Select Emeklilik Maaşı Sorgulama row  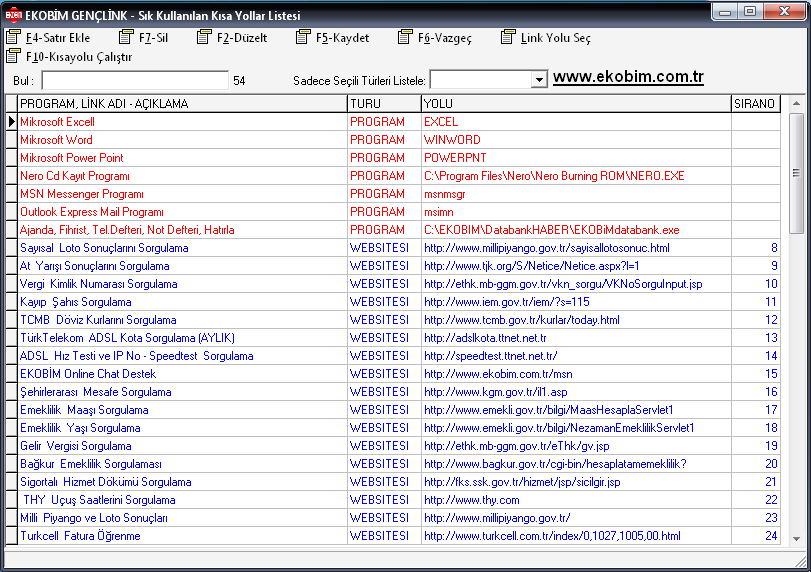point(393,410)
